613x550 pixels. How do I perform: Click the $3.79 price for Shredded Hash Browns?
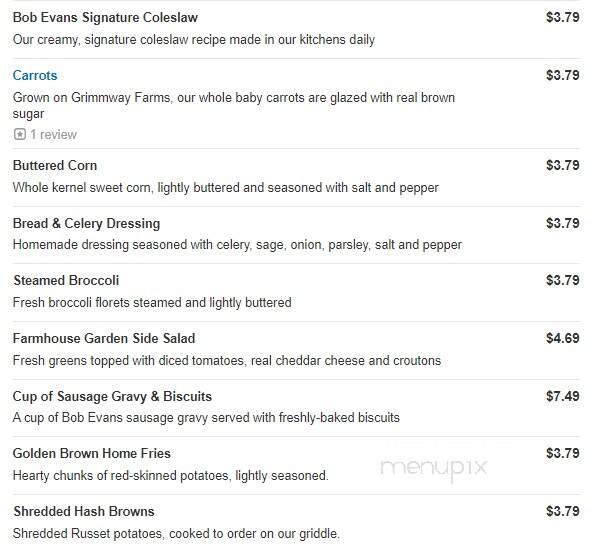click(x=563, y=511)
